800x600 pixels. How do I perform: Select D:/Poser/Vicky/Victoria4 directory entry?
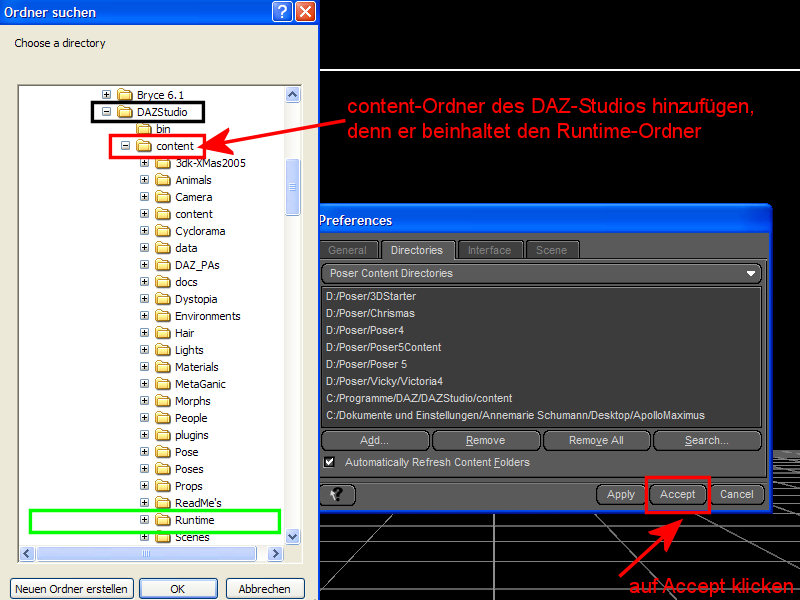click(541, 381)
